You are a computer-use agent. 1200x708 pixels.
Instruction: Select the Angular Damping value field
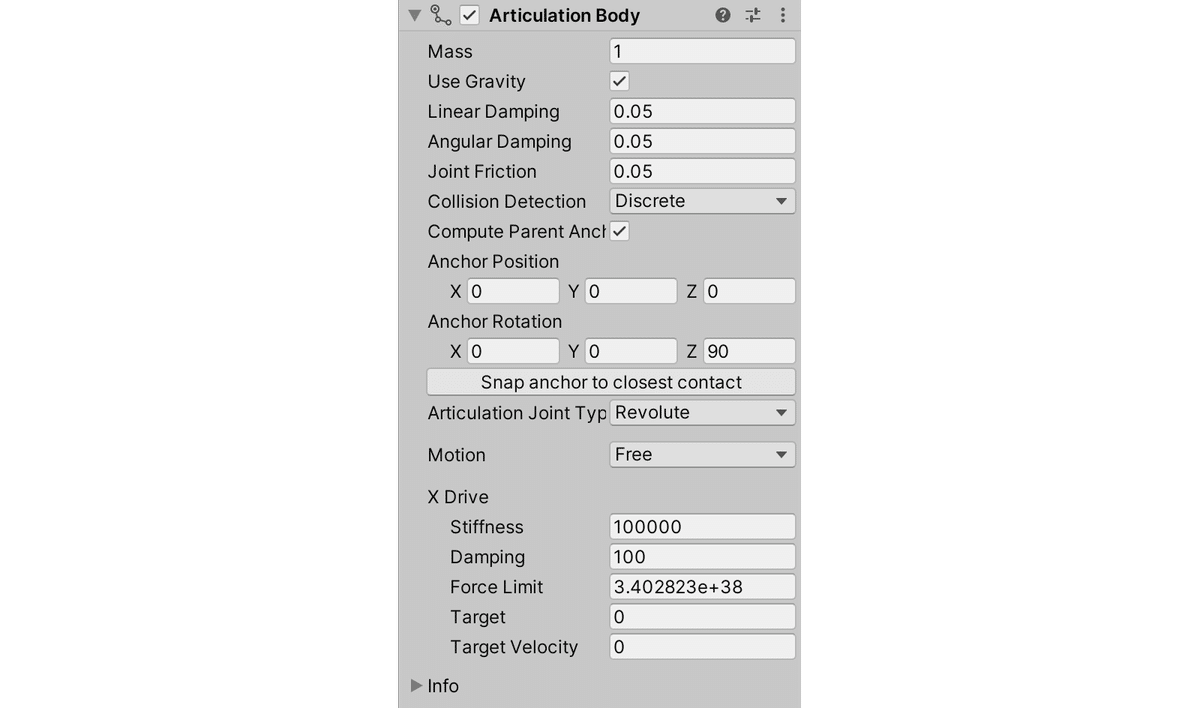pyautogui.click(x=701, y=141)
